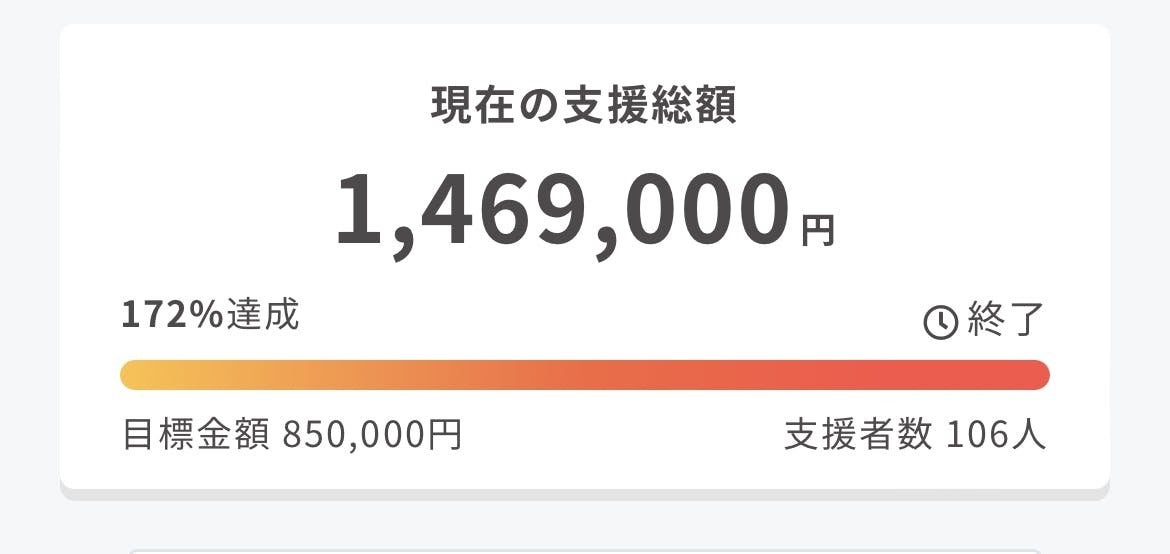1170x554 pixels.
Task: Click the 172% achievement percentage
Action: pyautogui.click(x=172, y=316)
